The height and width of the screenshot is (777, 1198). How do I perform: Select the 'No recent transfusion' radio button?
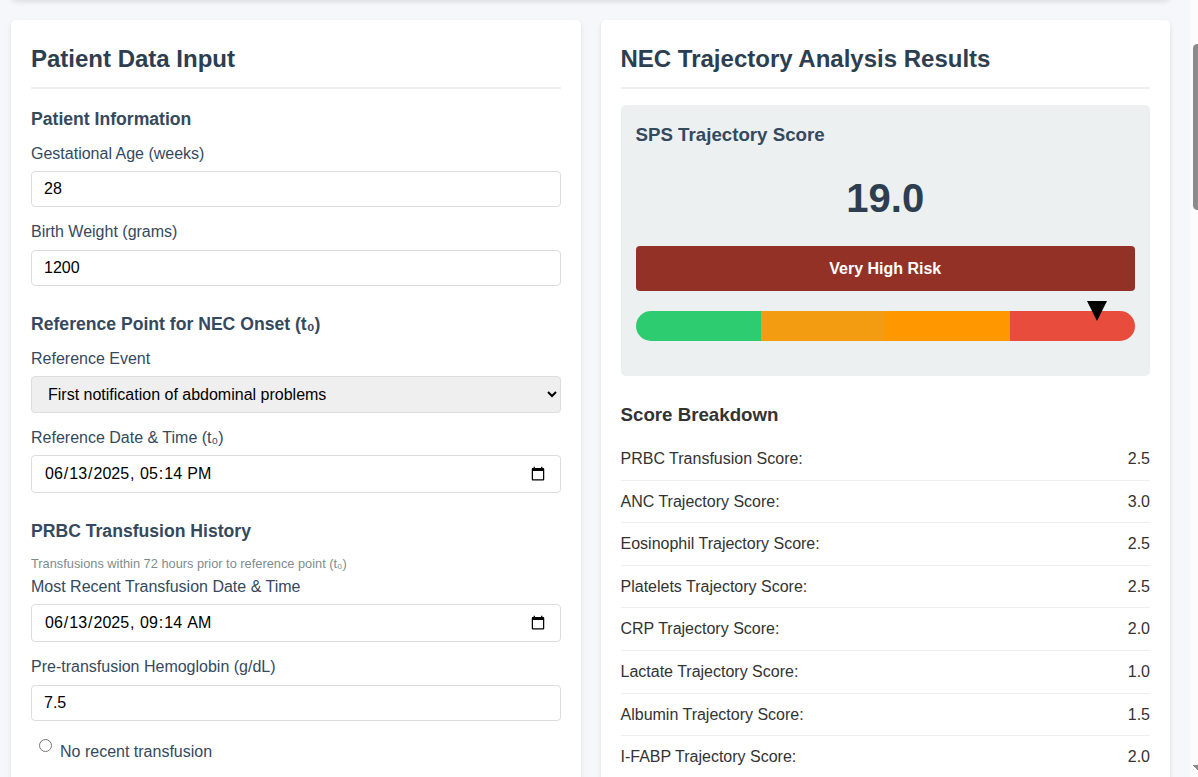[x=45, y=745]
